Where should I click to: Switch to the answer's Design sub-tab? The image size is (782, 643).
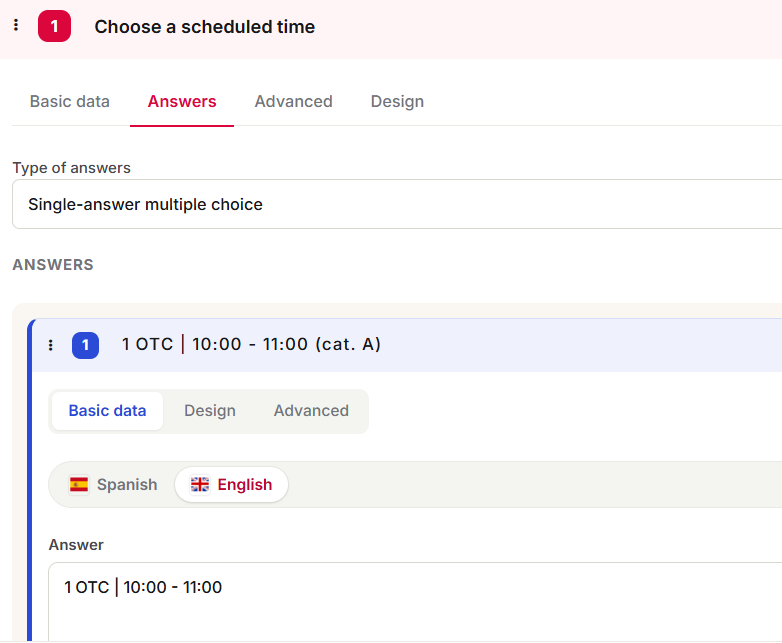pyautogui.click(x=210, y=411)
